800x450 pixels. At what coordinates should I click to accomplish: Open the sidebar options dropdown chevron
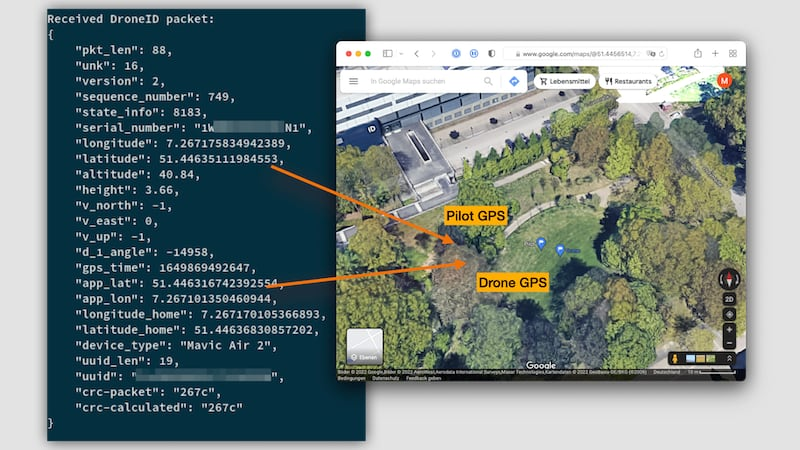401,54
